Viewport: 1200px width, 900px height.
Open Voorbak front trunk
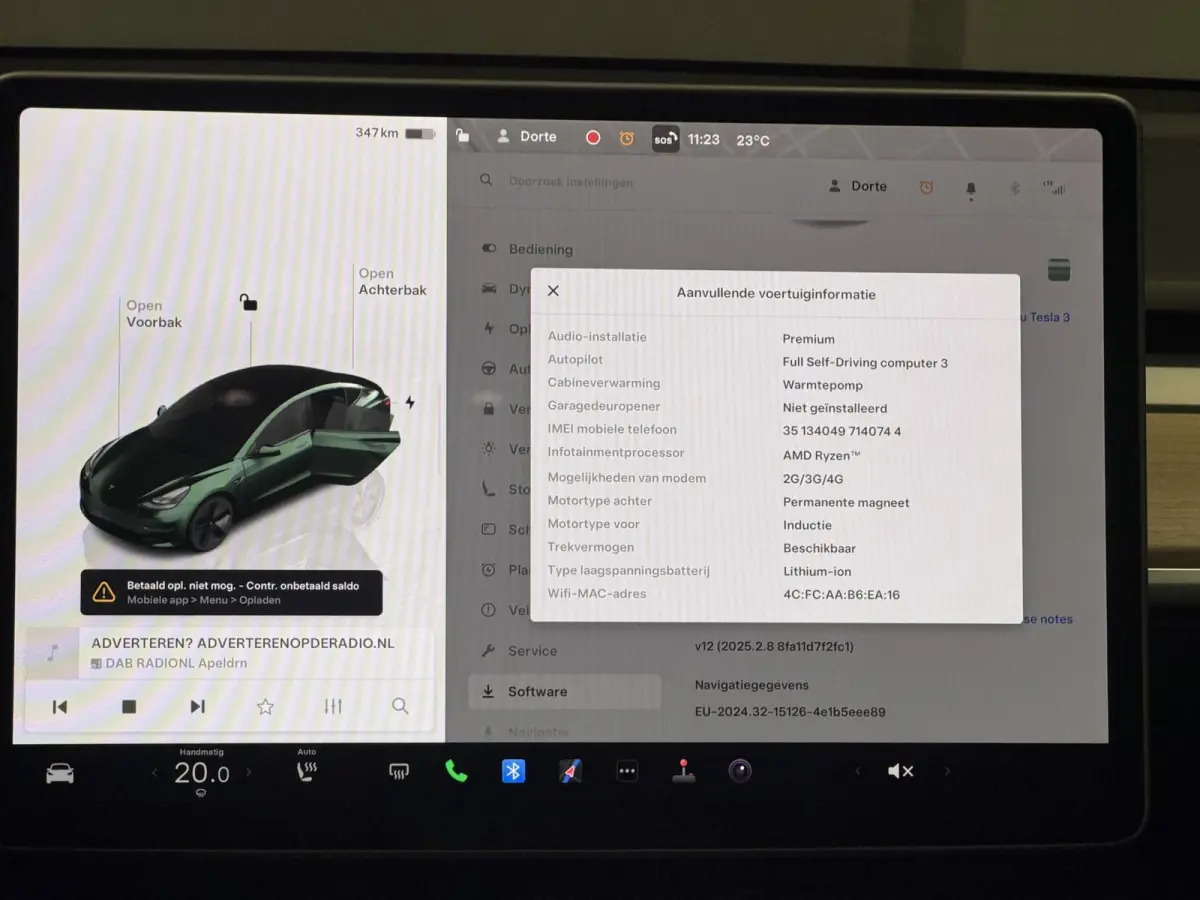154,314
